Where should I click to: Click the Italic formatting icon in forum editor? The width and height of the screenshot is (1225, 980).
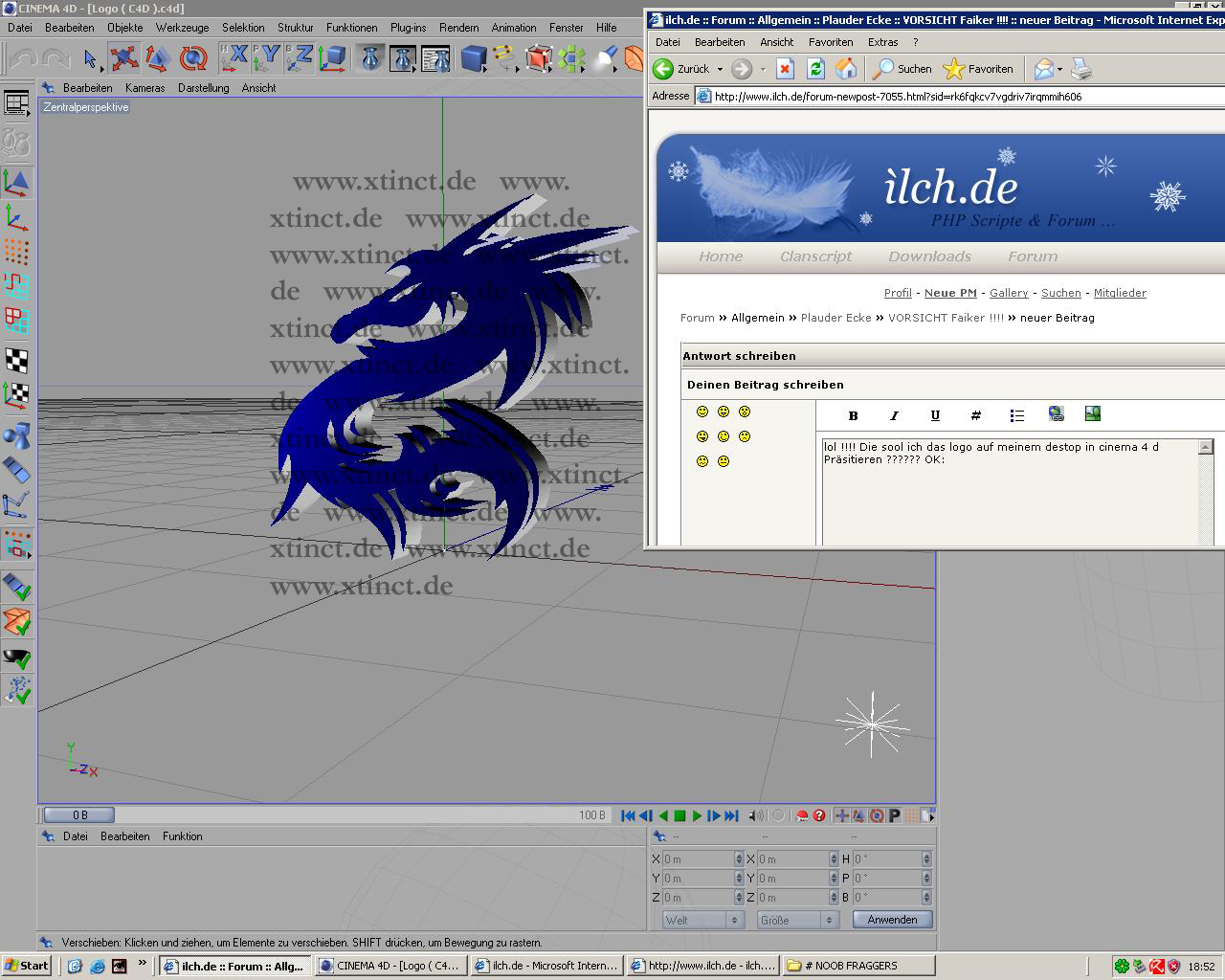coord(894,415)
